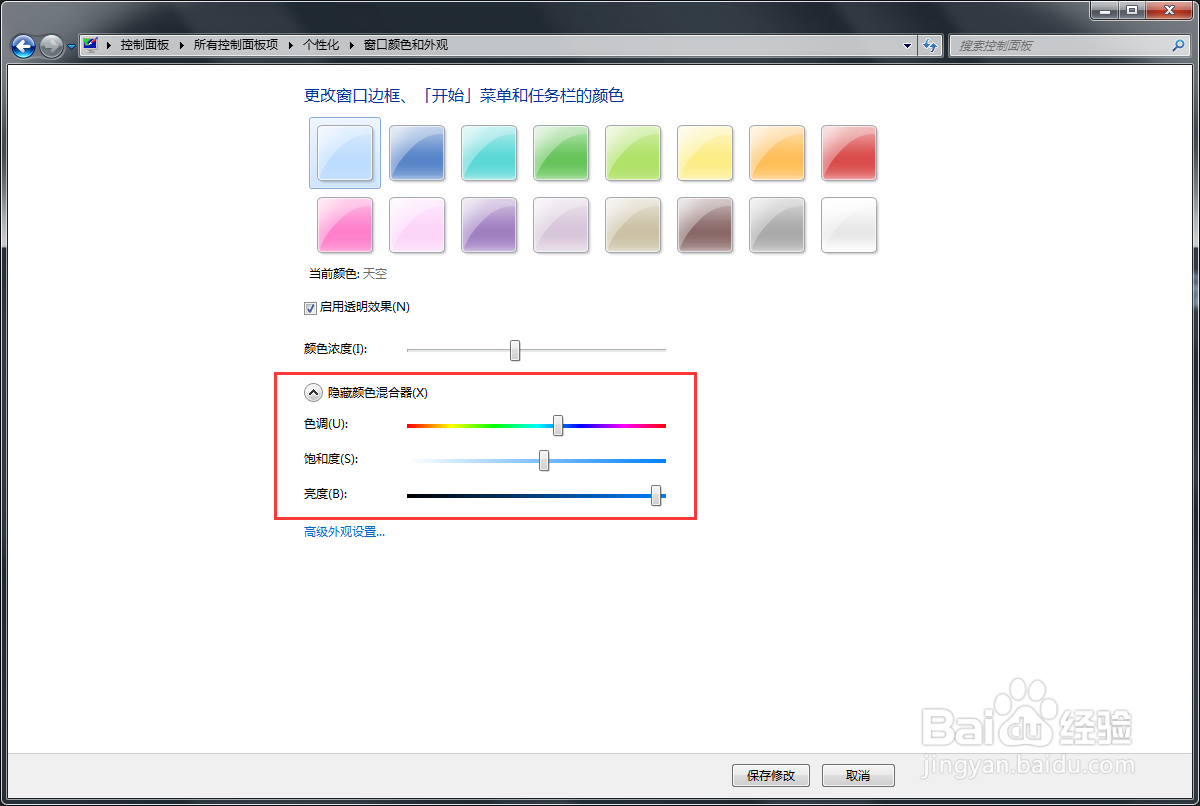
Task: Collapse 隐藏颜色混合器 expander
Action: (x=313, y=393)
